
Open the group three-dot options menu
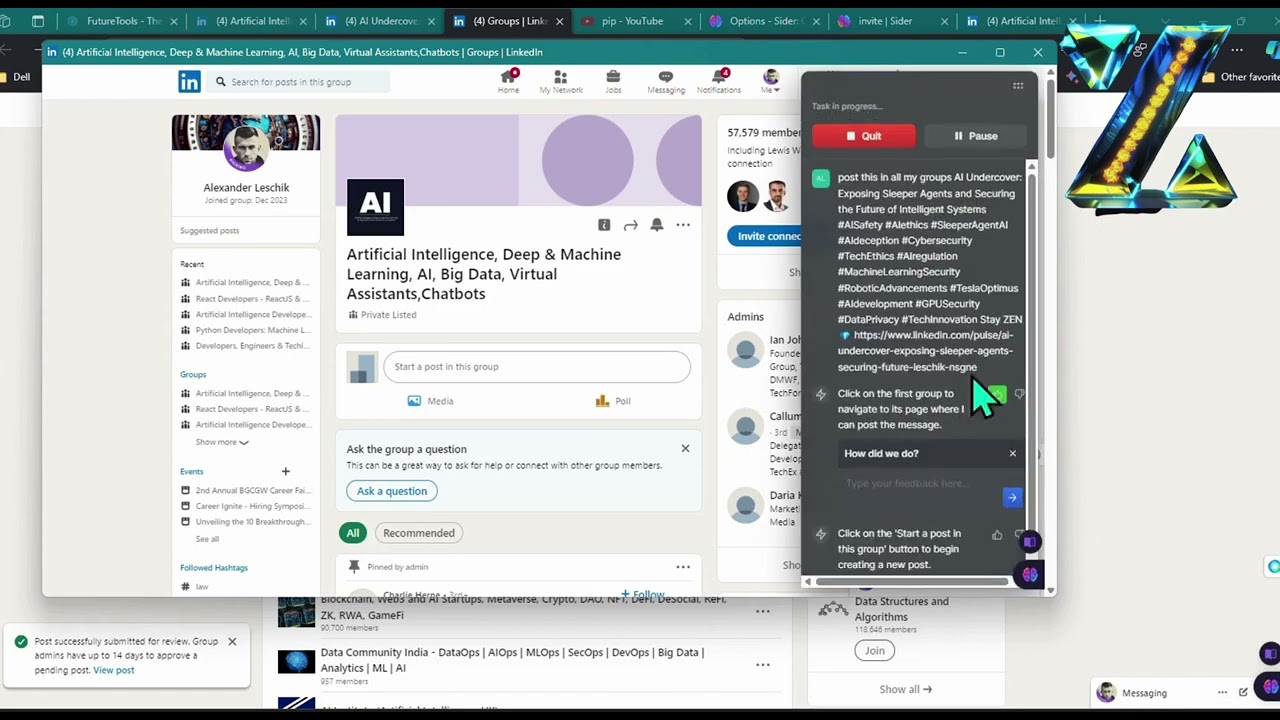tap(683, 225)
